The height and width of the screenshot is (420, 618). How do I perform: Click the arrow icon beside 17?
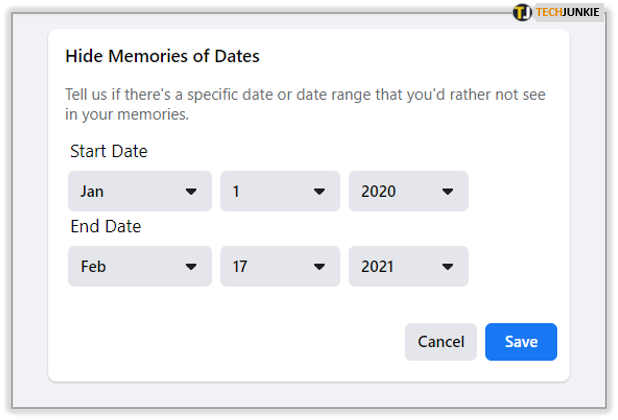tap(319, 267)
